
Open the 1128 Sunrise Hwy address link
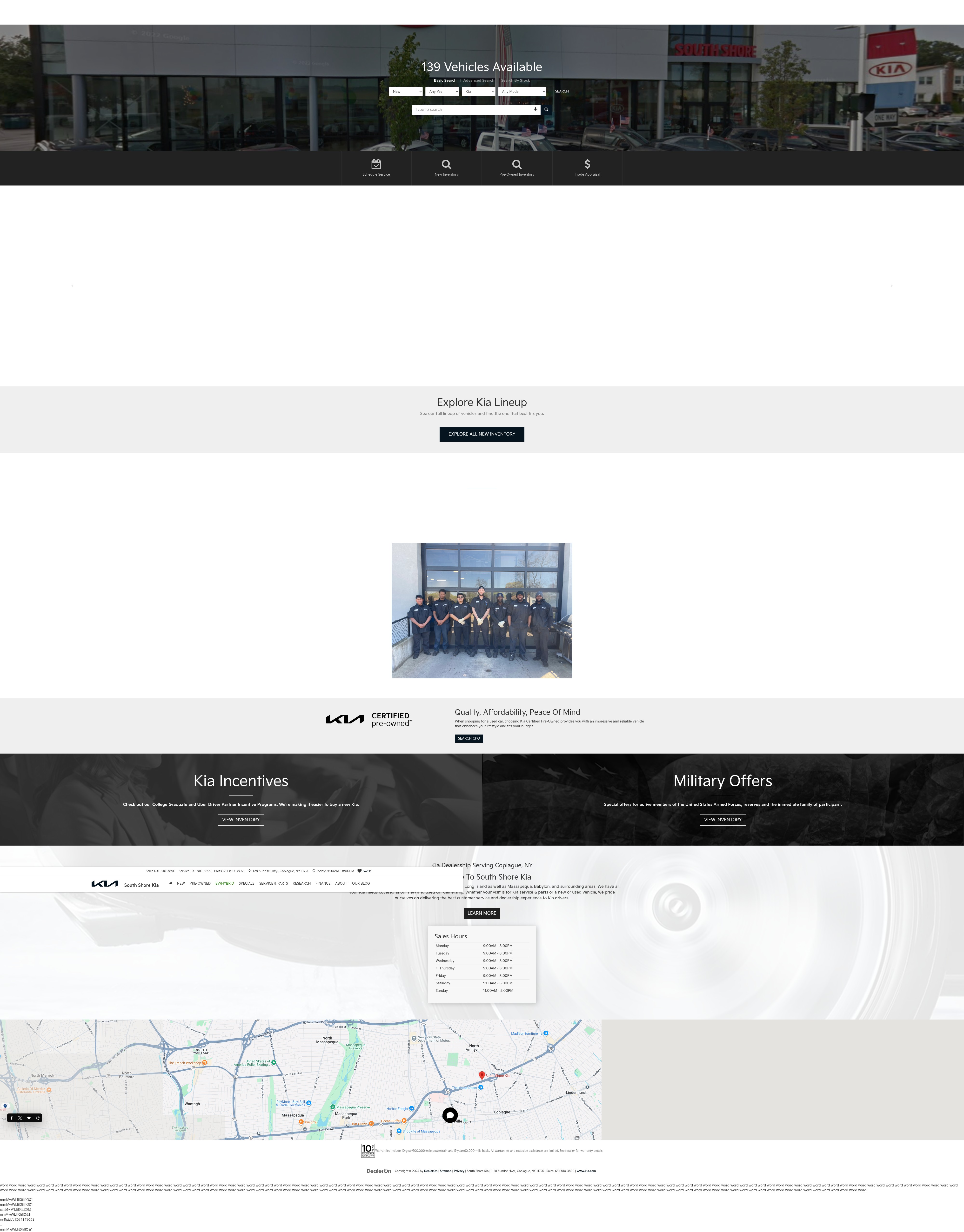click(279, 871)
